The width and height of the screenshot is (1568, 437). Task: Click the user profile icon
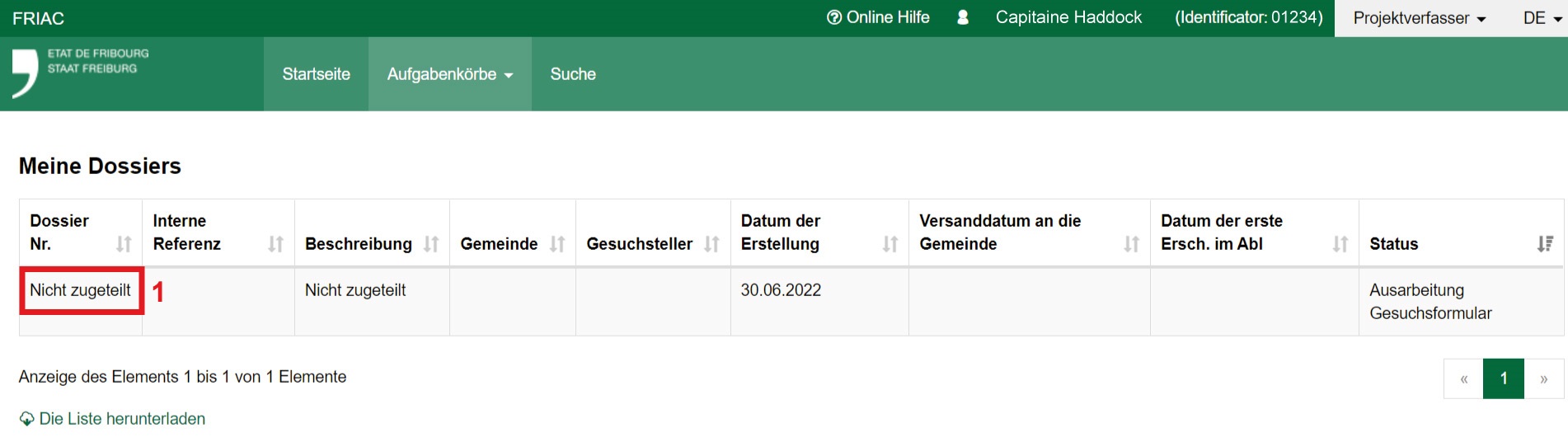tap(962, 17)
